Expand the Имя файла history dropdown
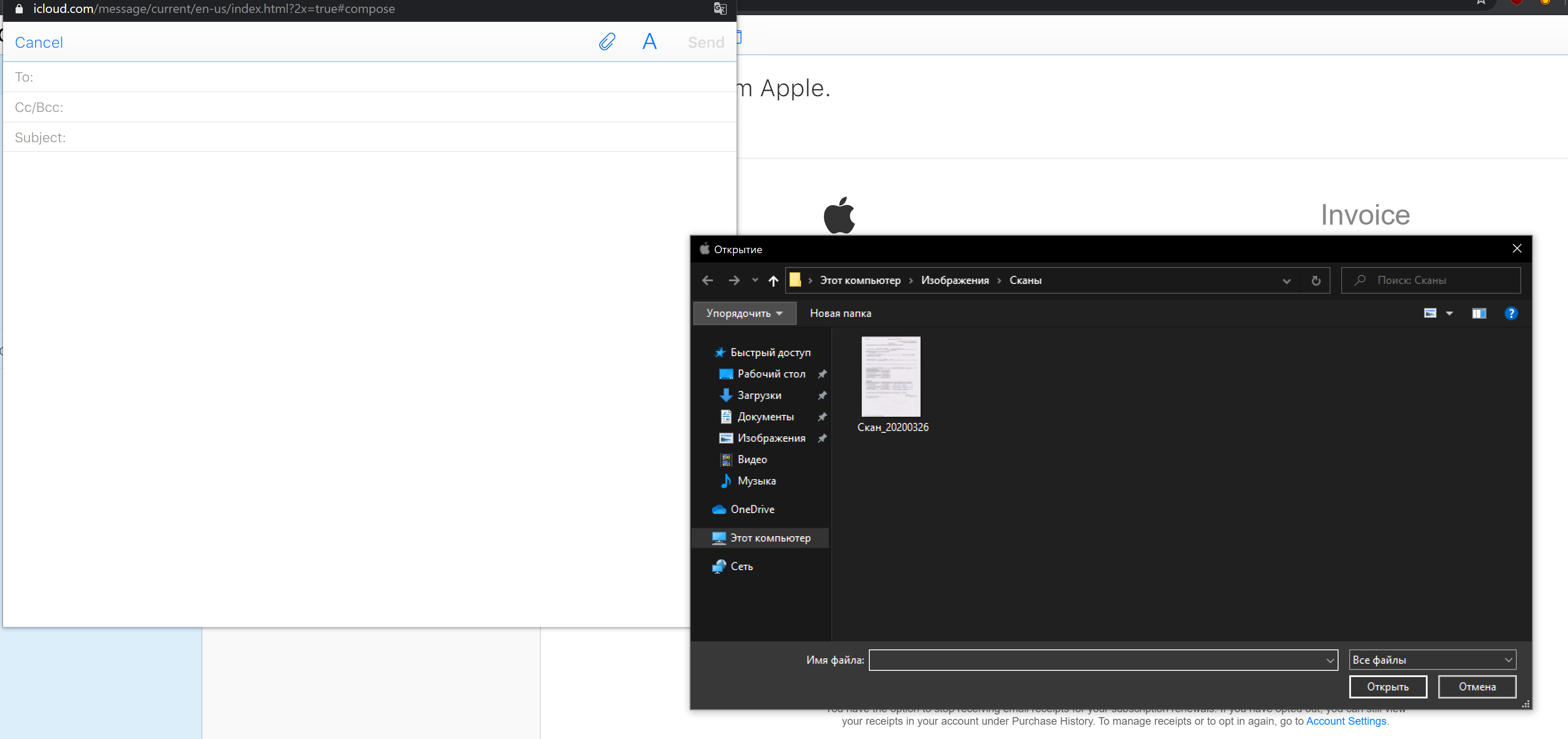Screen dimensions: 1568x739 (x=1330, y=661)
